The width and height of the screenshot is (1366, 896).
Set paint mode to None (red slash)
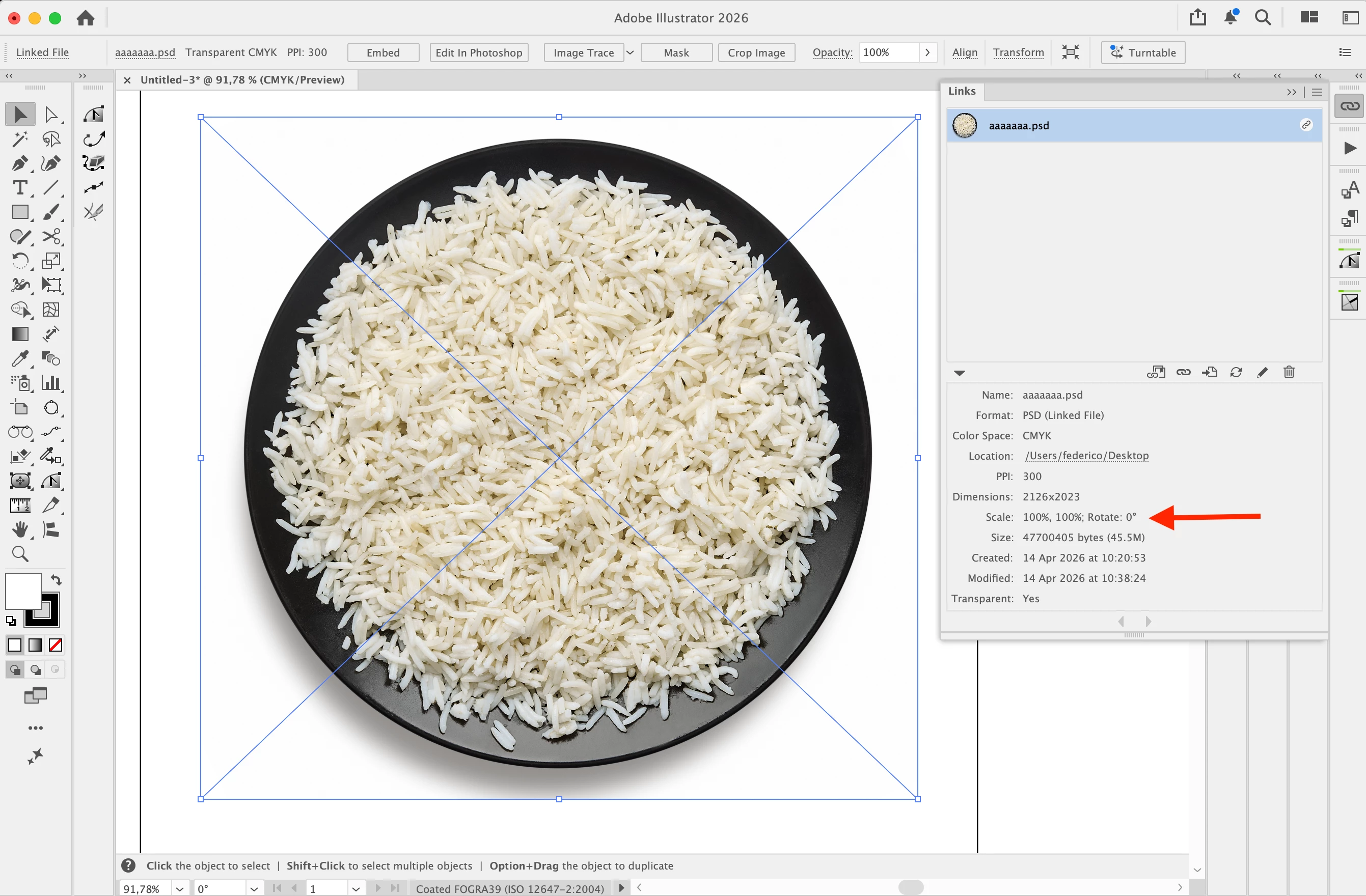pyautogui.click(x=56, y=646)
